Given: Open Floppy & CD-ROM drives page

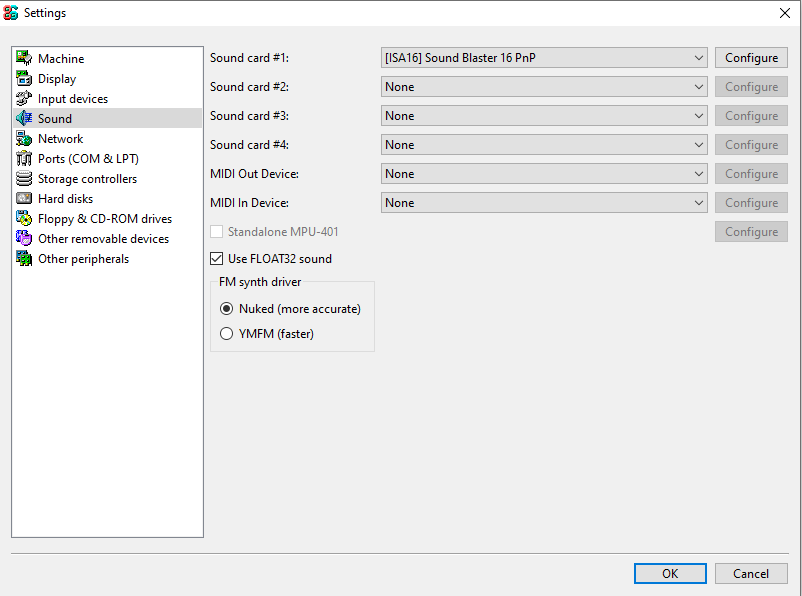Looking at the screenshot, I should 105,218.
